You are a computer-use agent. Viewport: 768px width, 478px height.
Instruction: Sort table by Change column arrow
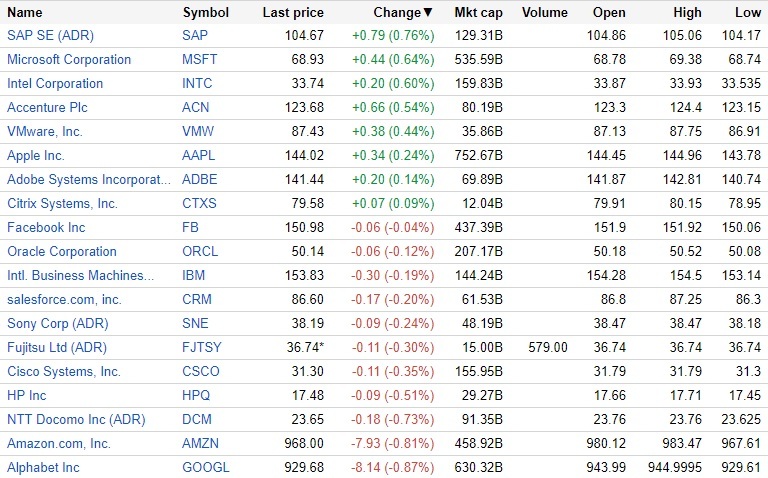429,13
